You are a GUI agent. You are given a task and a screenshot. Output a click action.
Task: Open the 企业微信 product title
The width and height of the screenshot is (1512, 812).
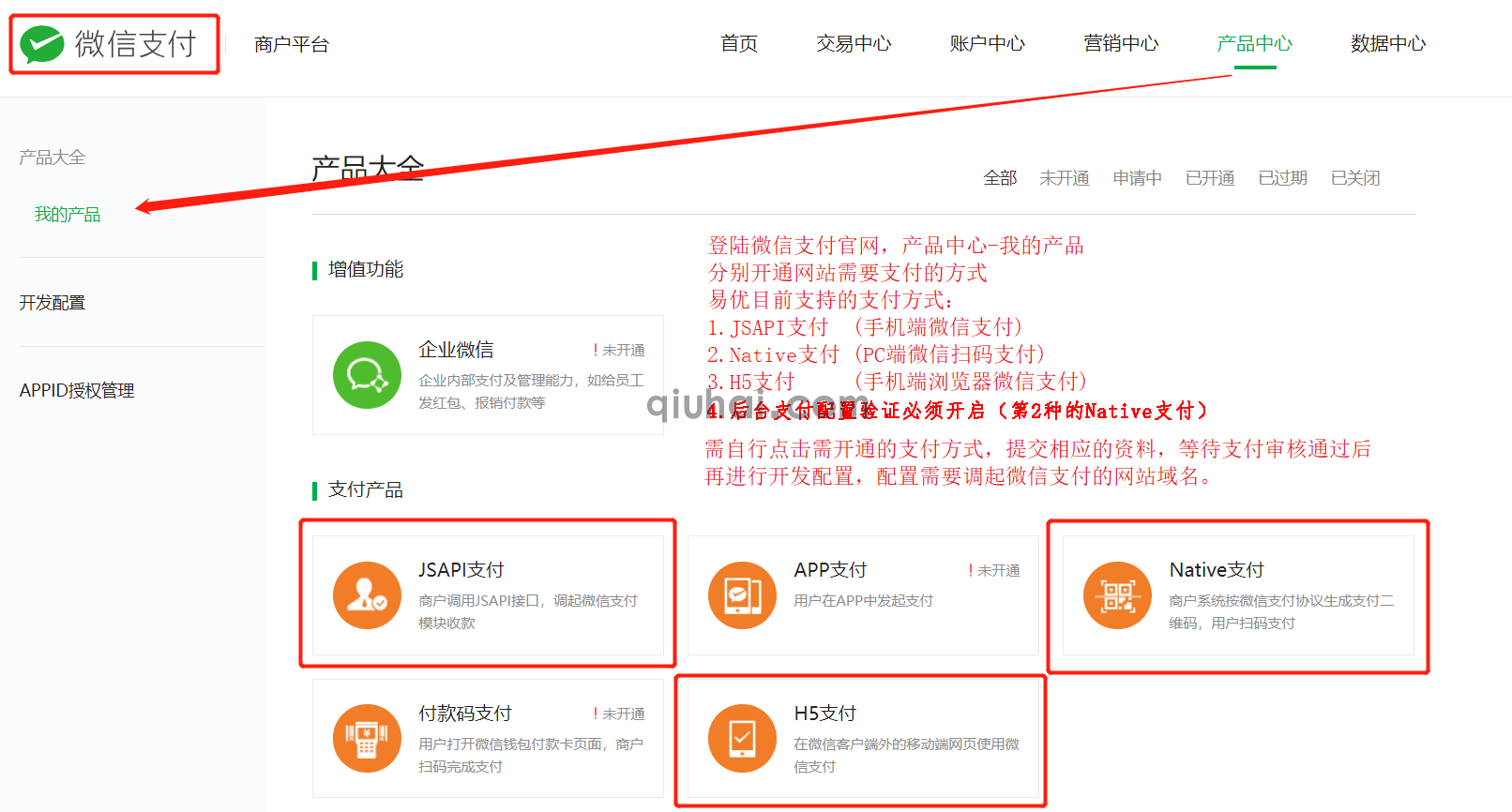tap(456, 350)
